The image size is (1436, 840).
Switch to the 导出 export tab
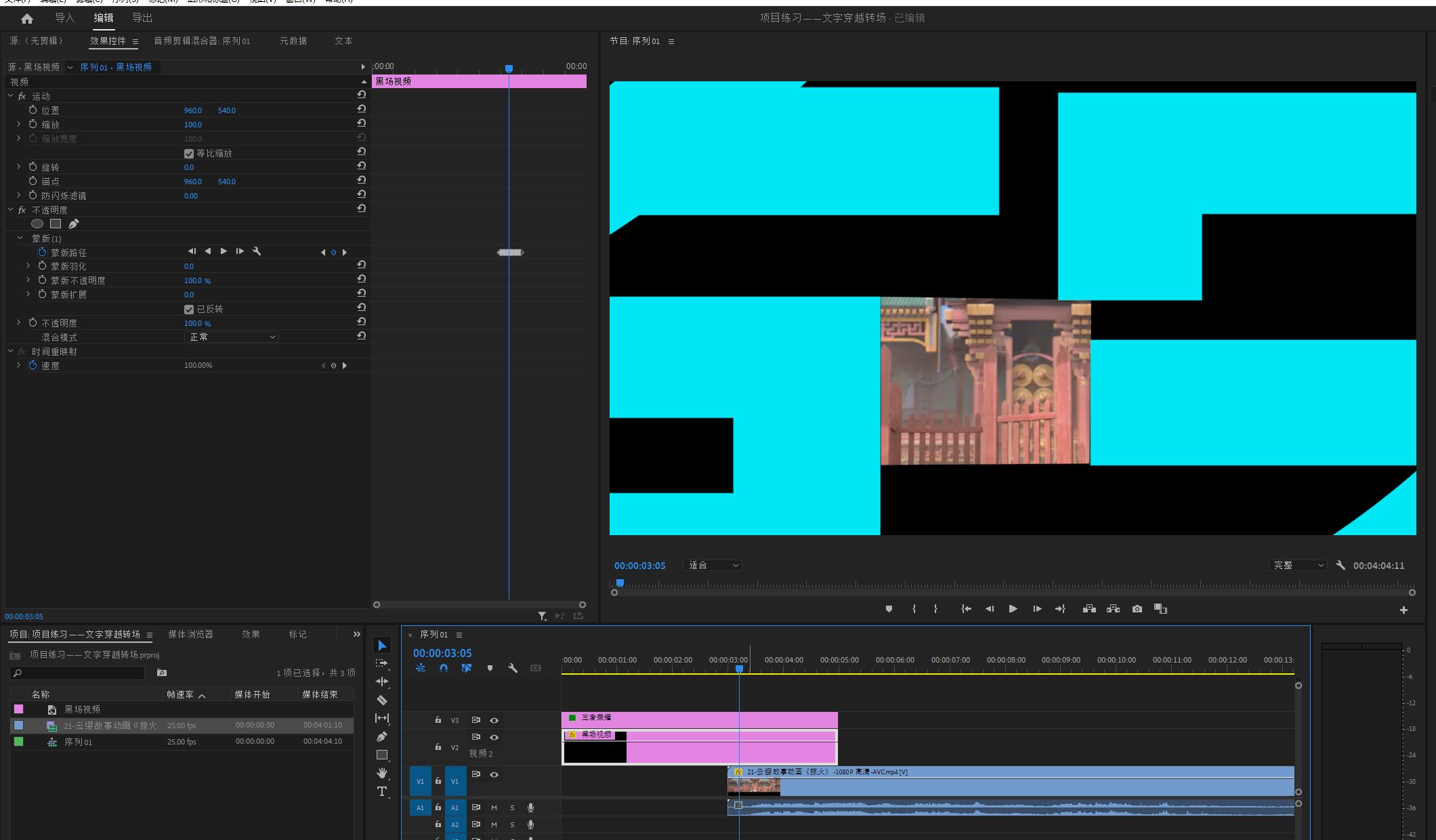(142, 18)
